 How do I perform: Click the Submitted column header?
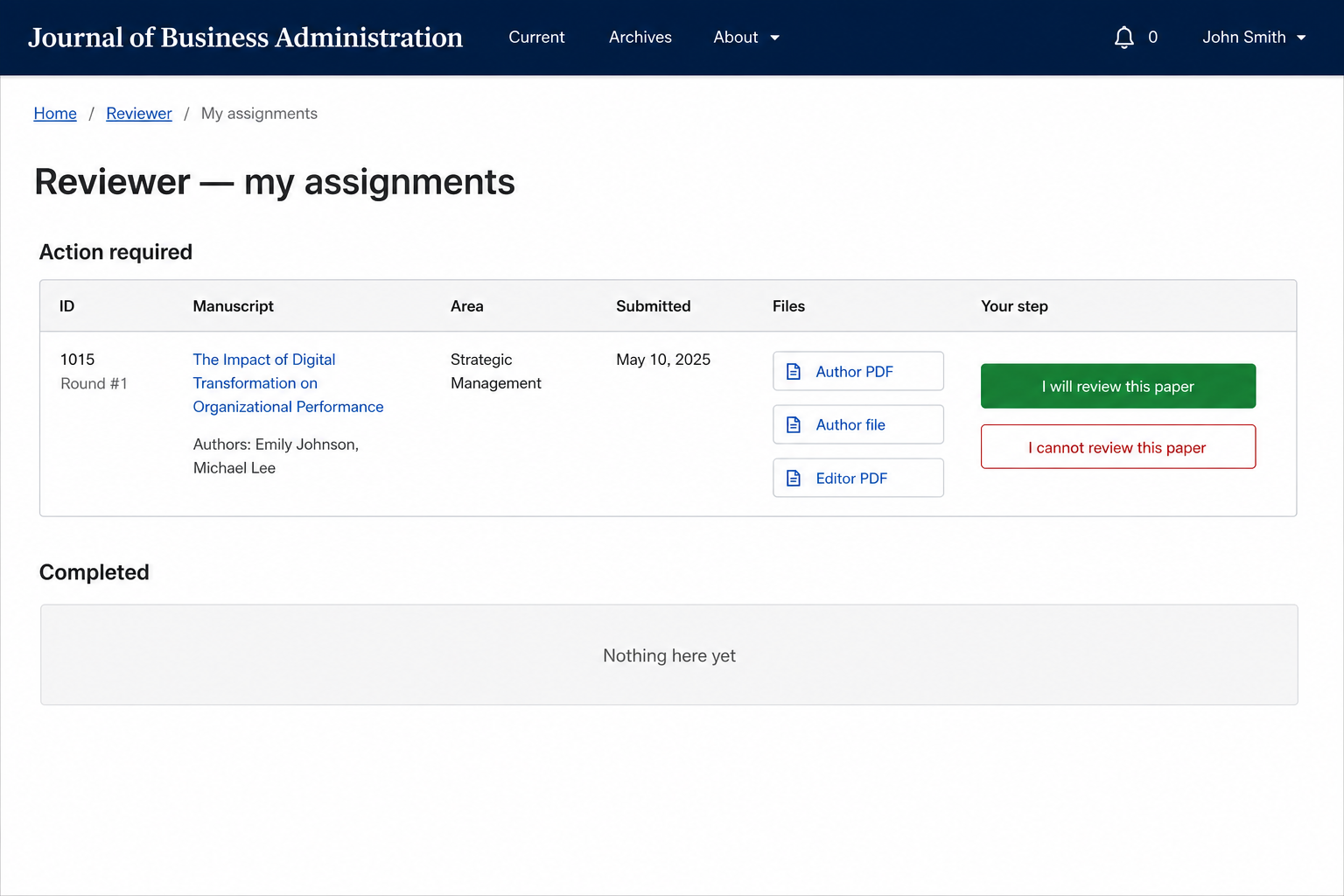click(653, 306)
